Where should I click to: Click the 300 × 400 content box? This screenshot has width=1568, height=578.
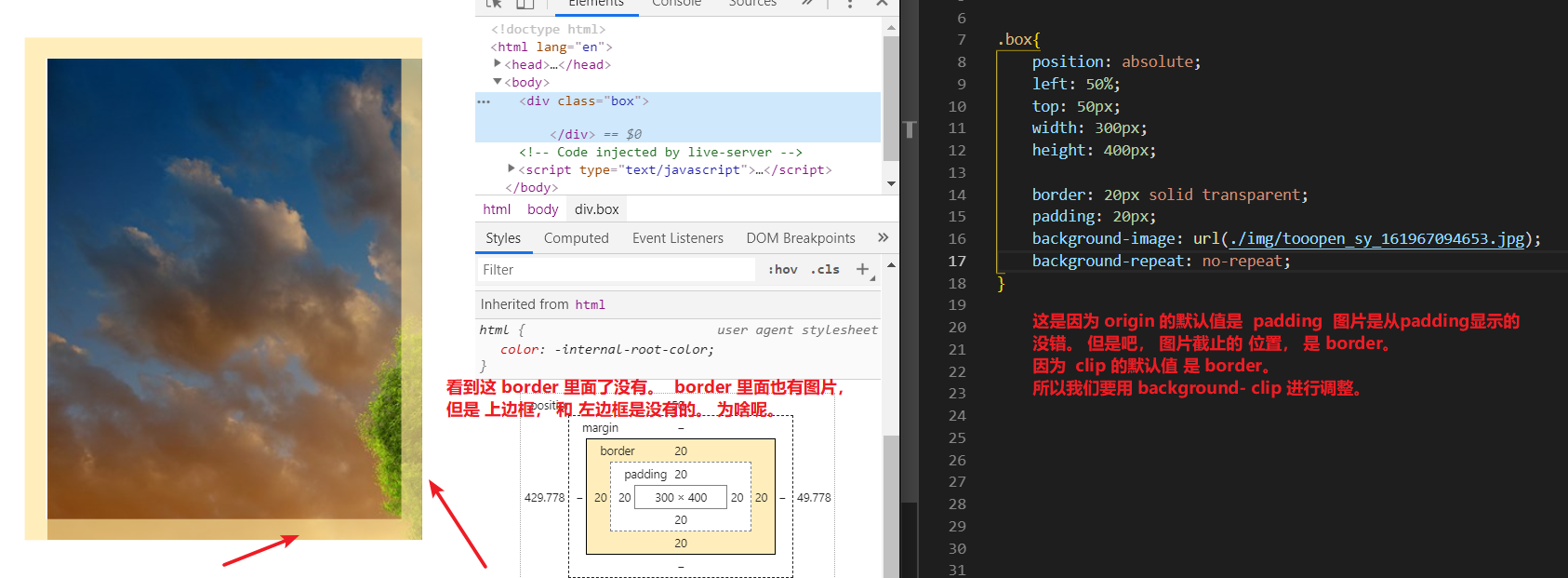coord(681,497)
